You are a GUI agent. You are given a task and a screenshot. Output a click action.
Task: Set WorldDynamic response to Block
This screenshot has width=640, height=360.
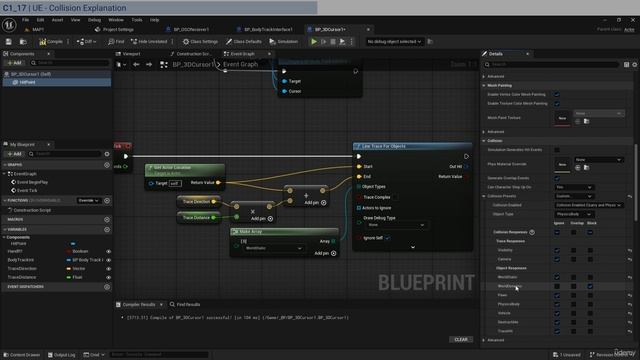(590, 287)
